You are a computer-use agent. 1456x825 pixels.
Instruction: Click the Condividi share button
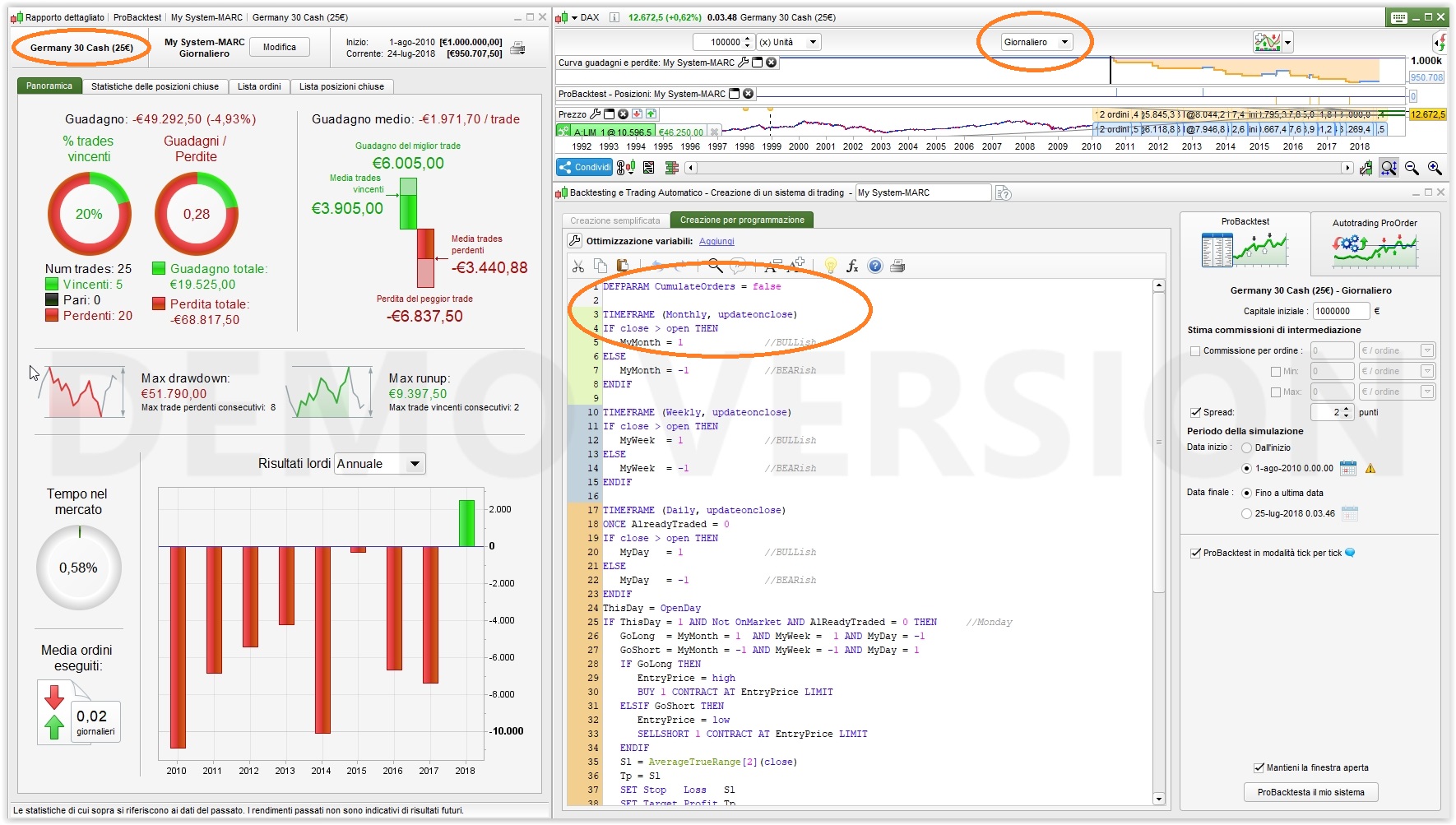coord(585,168)
